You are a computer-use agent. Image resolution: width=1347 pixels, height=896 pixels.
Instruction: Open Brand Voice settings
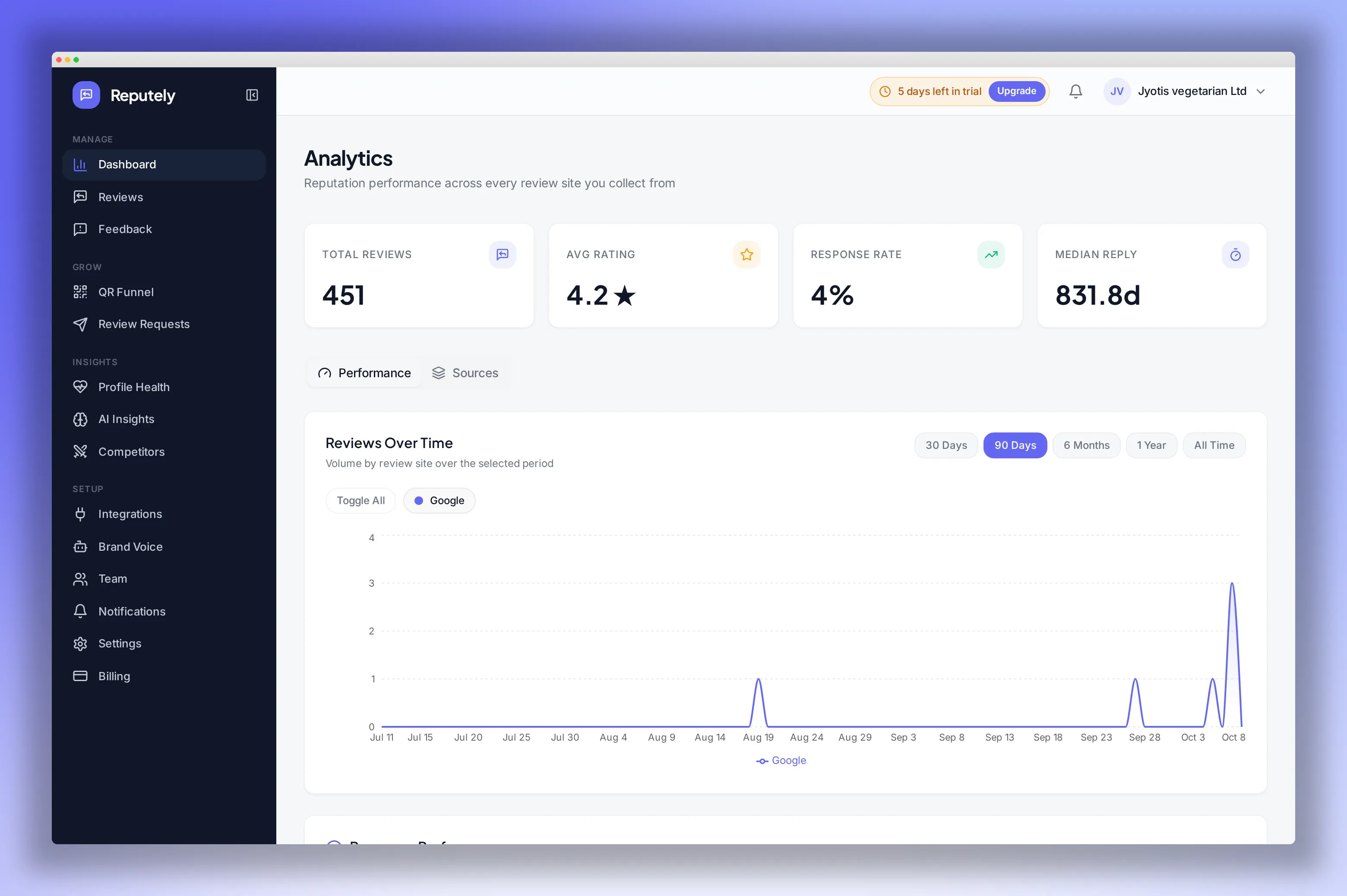164,546
